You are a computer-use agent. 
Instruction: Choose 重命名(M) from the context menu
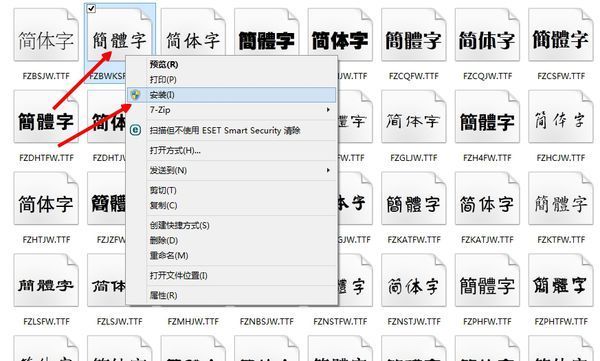[x=232, y=255]
